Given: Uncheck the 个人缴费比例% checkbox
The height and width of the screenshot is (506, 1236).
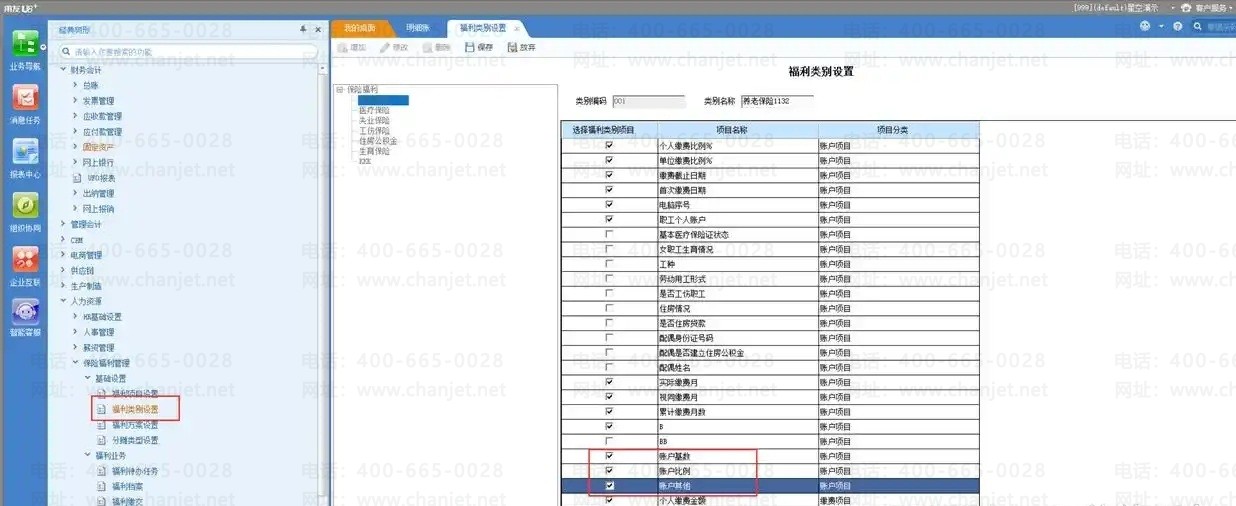Looking at the screenshot, I should pos(609,145).
